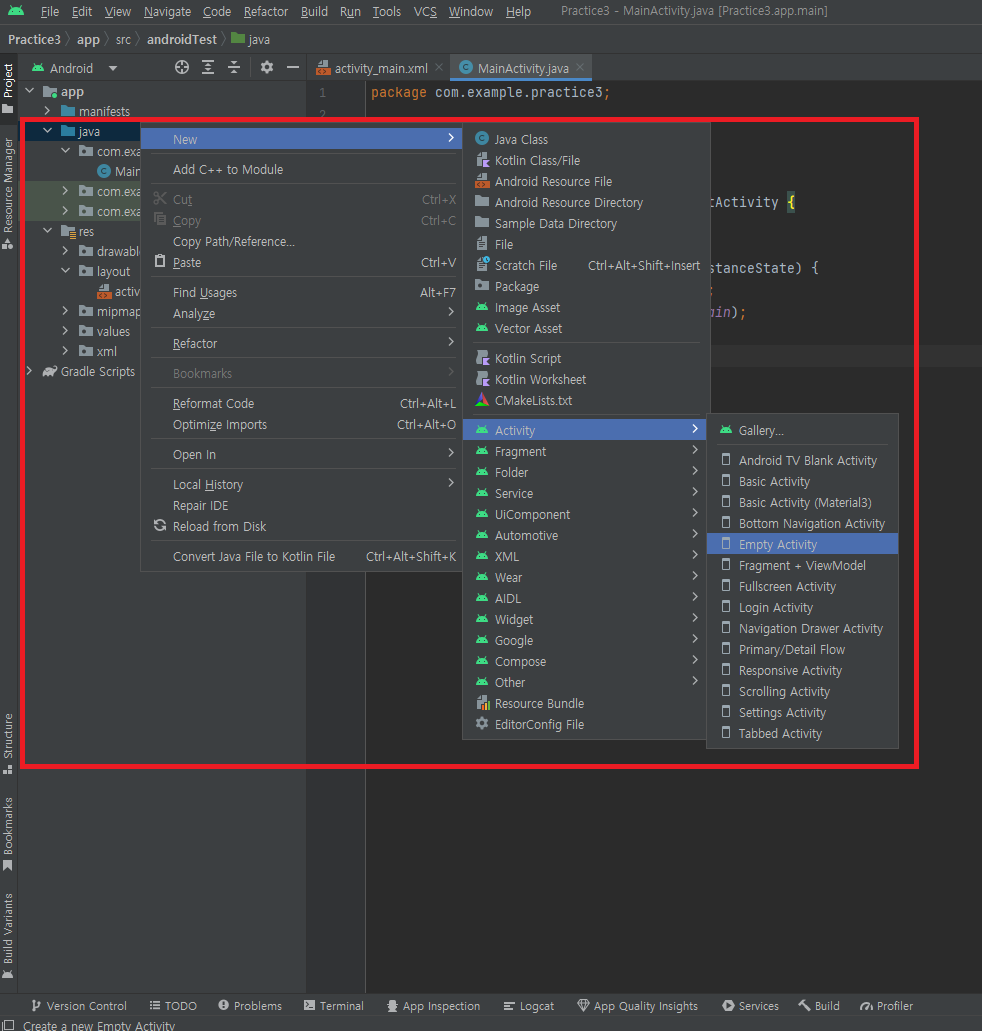Click the Collapse All icon in Project panel
The image size is (982, 1031).
pos(233,67)
